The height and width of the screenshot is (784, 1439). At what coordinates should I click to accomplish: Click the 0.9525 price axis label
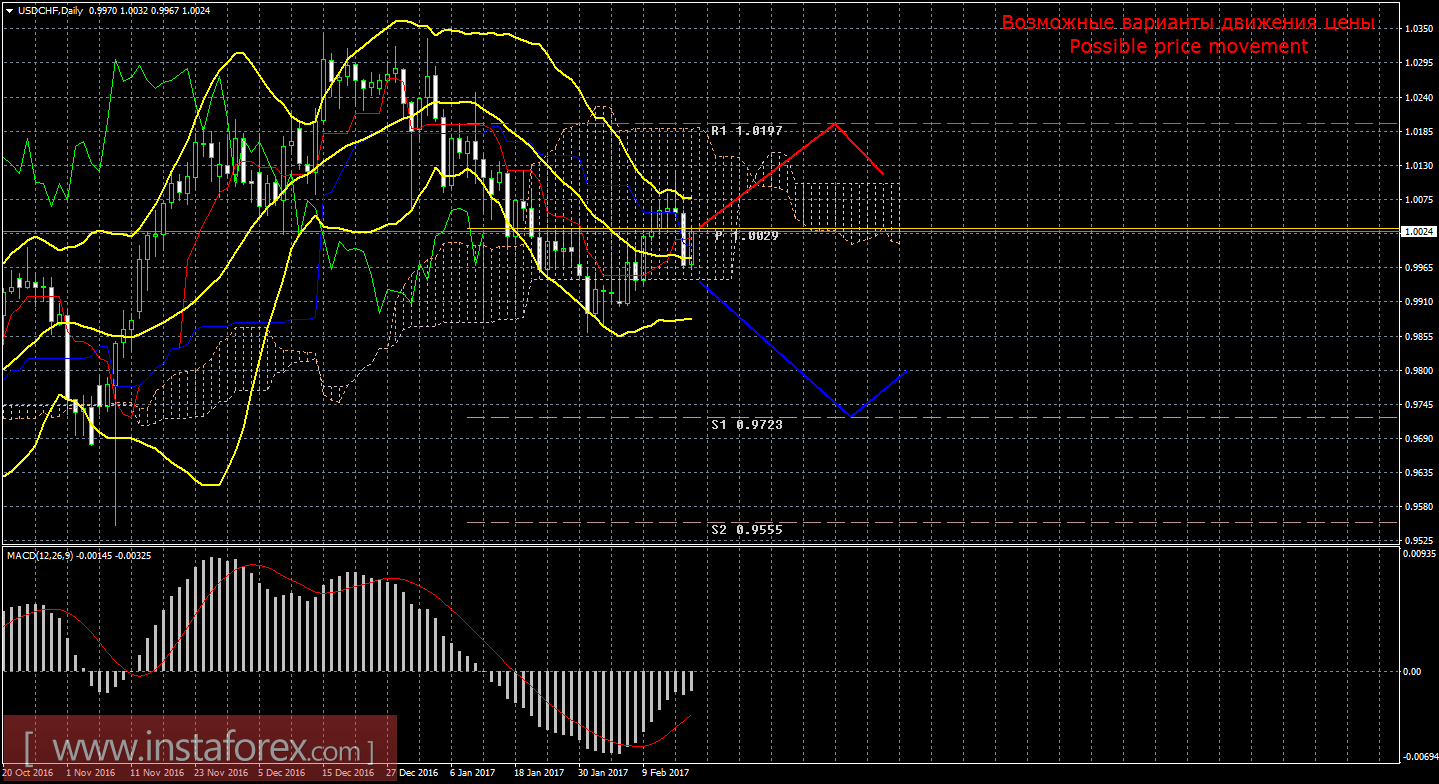tap(1419, 541)
